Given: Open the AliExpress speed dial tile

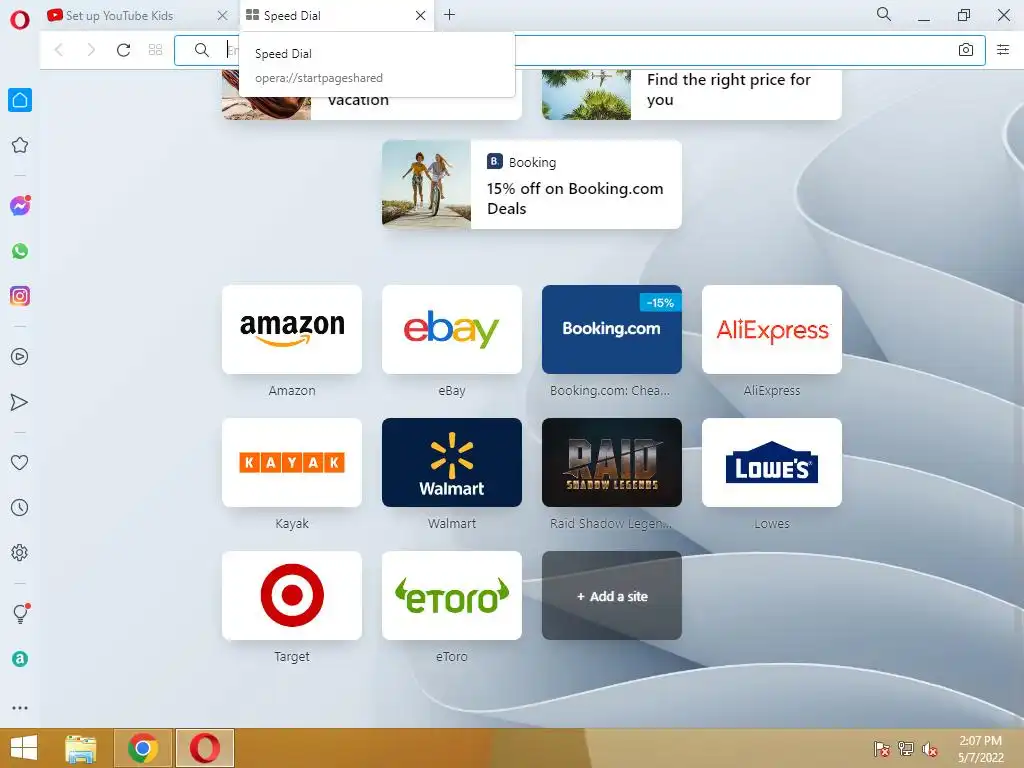Looking at the screenshot, I should 772,329.
